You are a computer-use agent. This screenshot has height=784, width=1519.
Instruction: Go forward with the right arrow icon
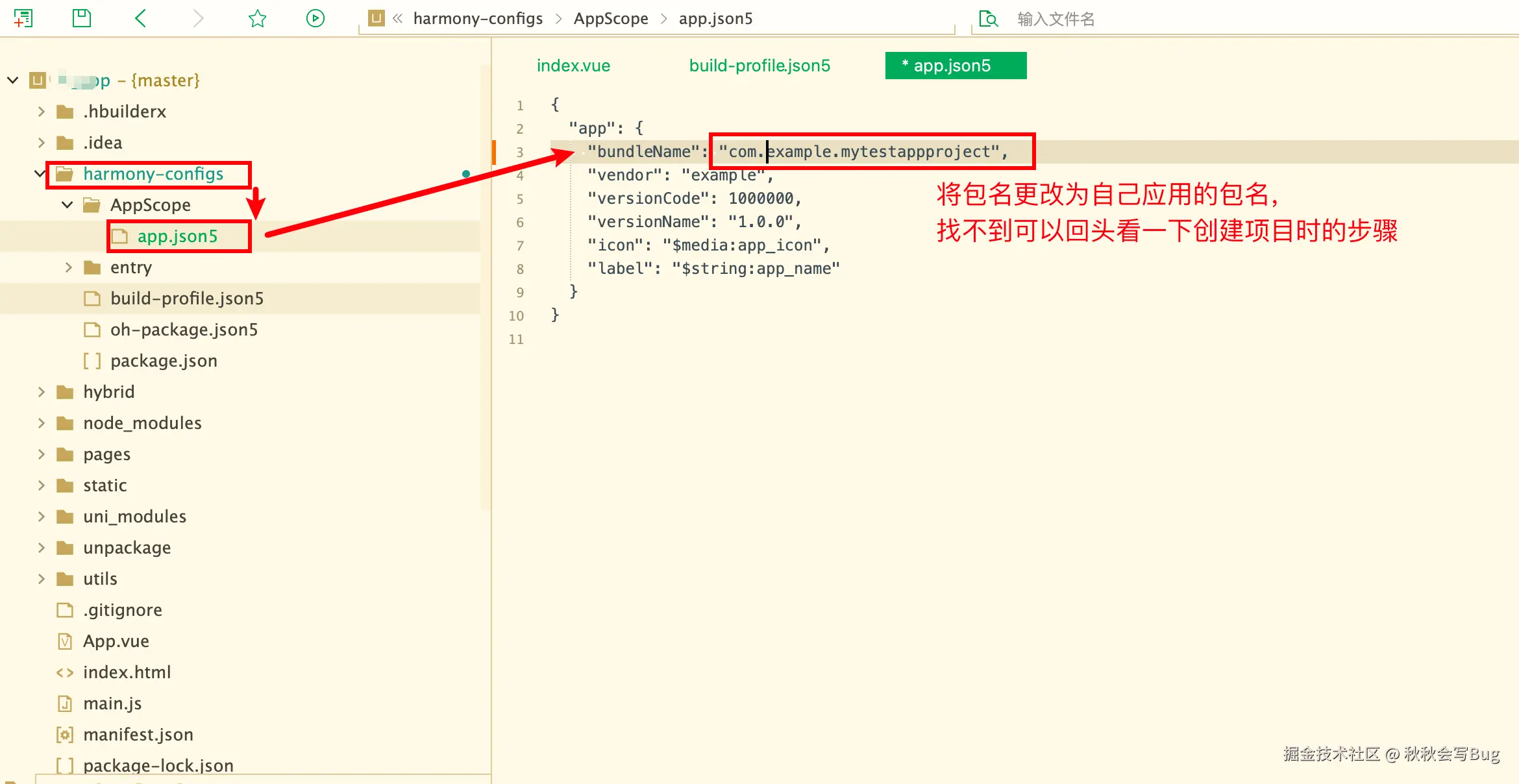198,18
